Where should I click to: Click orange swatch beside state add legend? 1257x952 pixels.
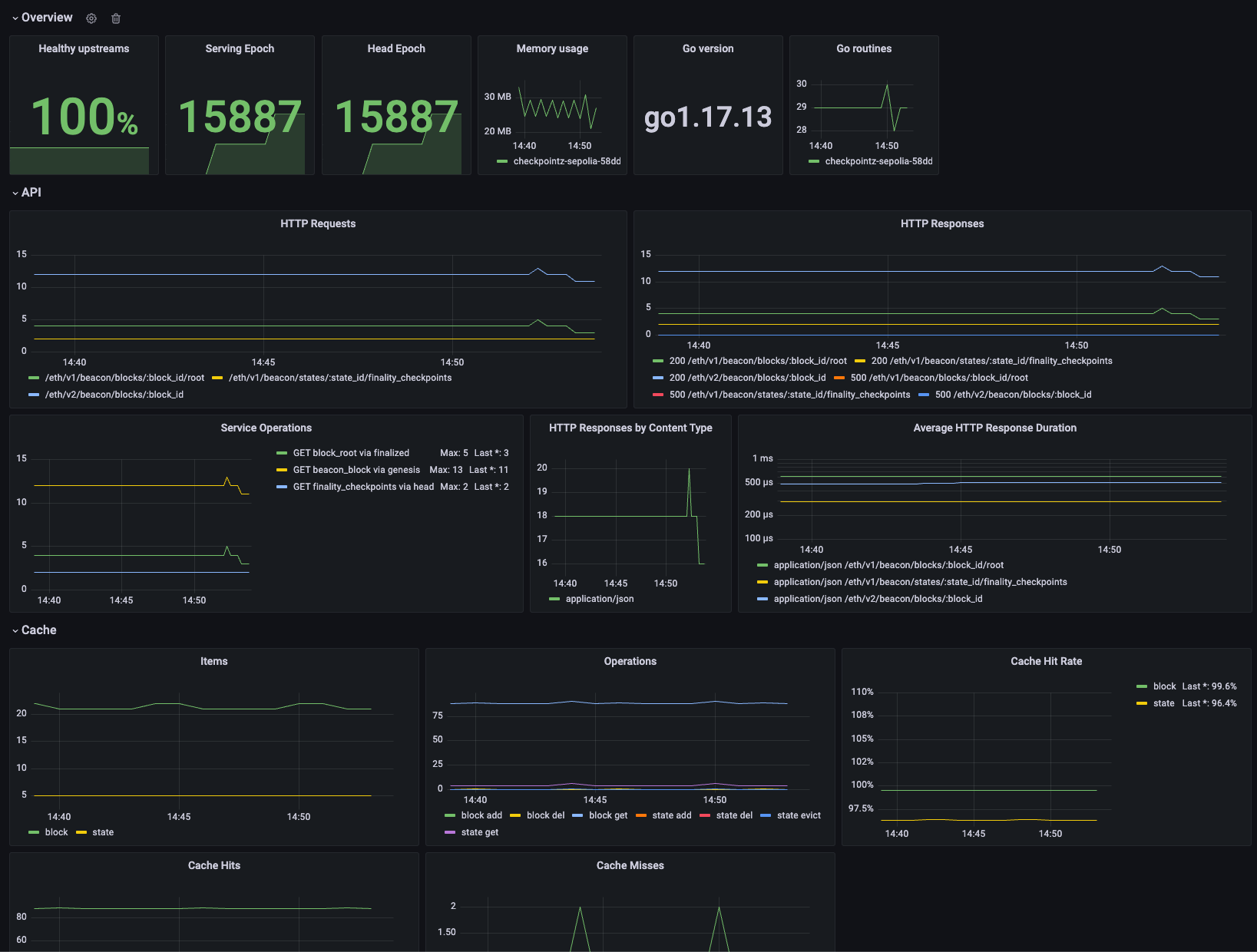click(641, 815)
